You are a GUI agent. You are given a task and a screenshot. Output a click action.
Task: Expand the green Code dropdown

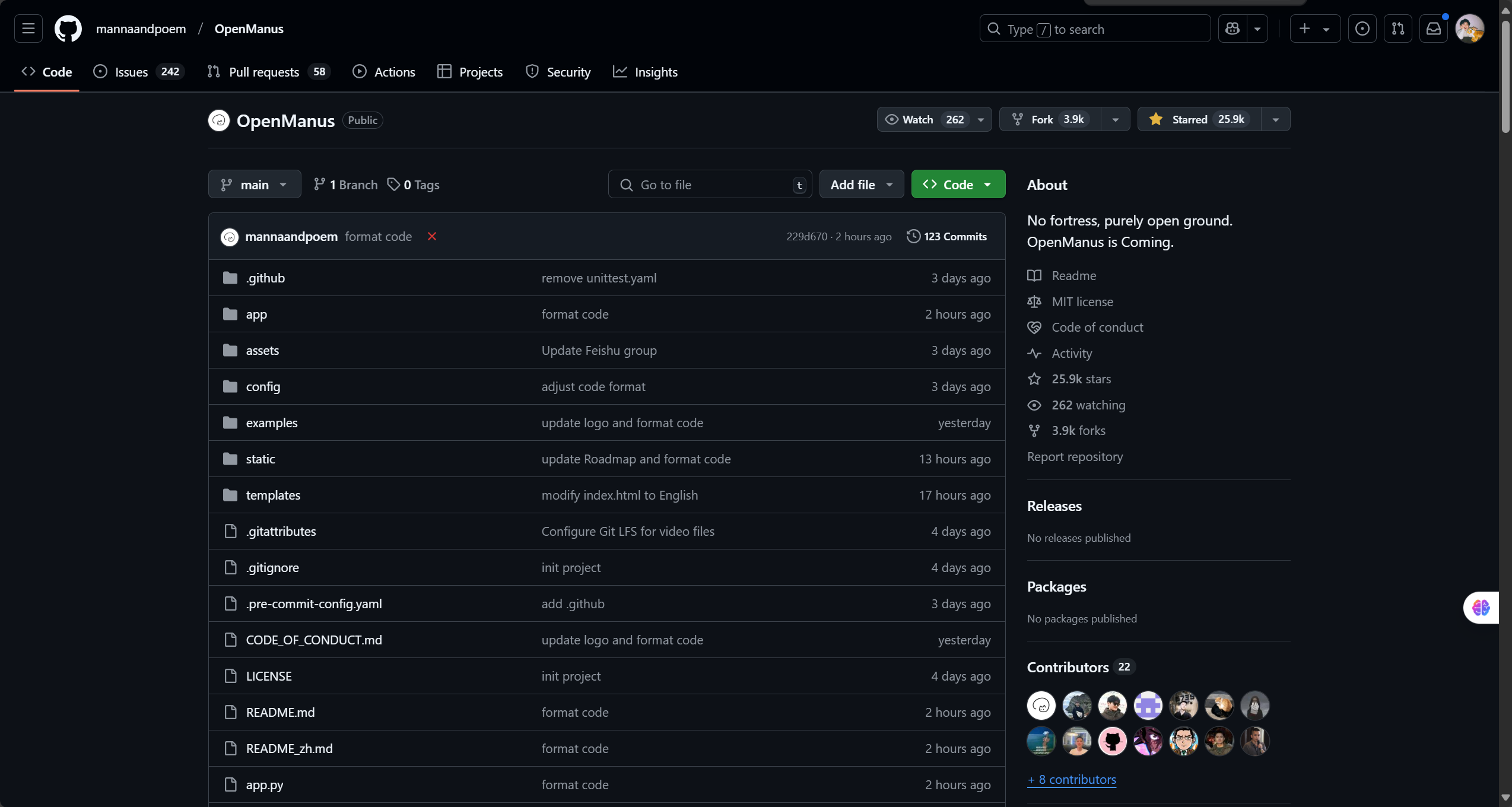958,185
